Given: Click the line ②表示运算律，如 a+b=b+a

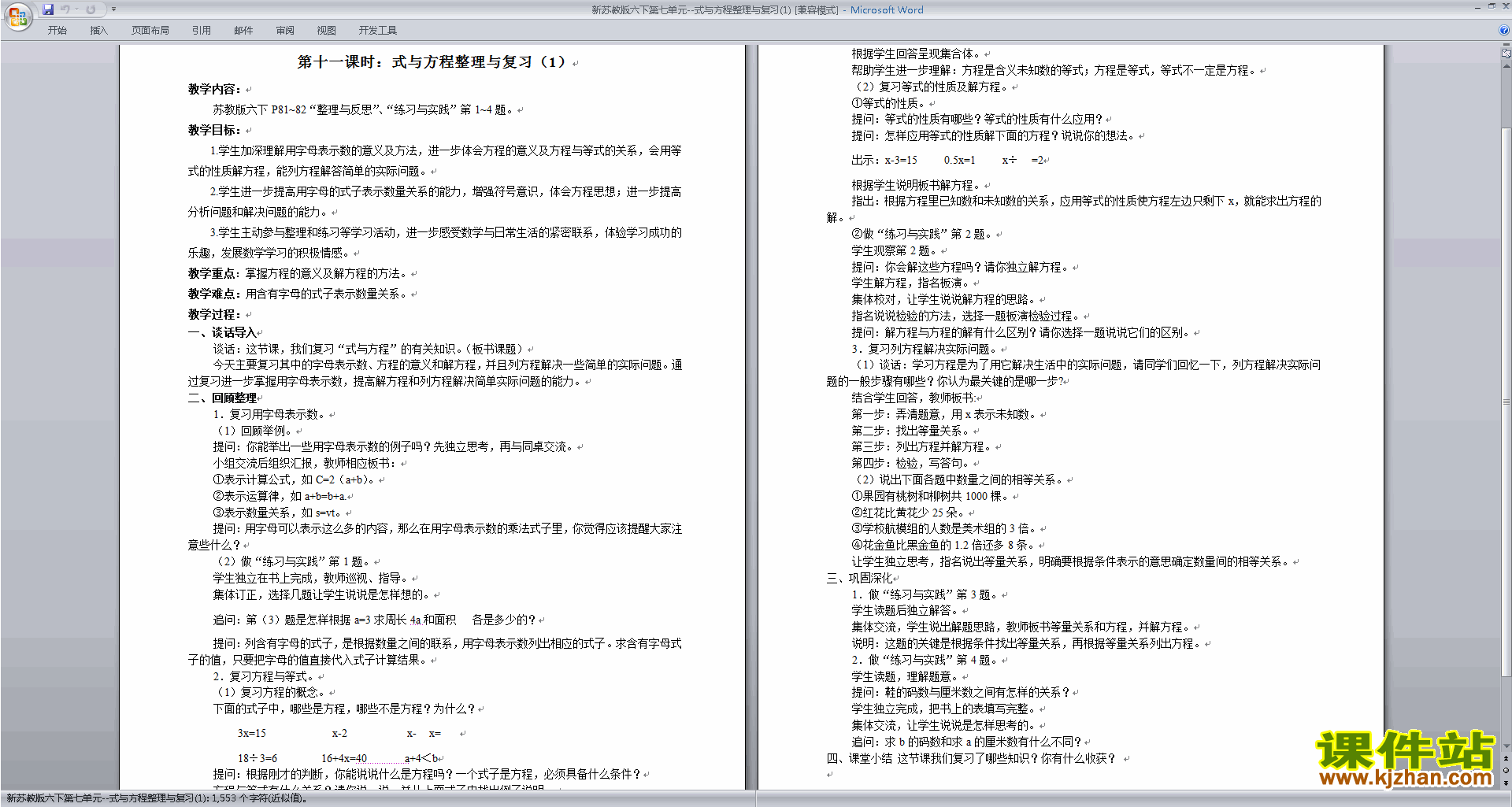Looking at the screenshot, I should (279, 496).
